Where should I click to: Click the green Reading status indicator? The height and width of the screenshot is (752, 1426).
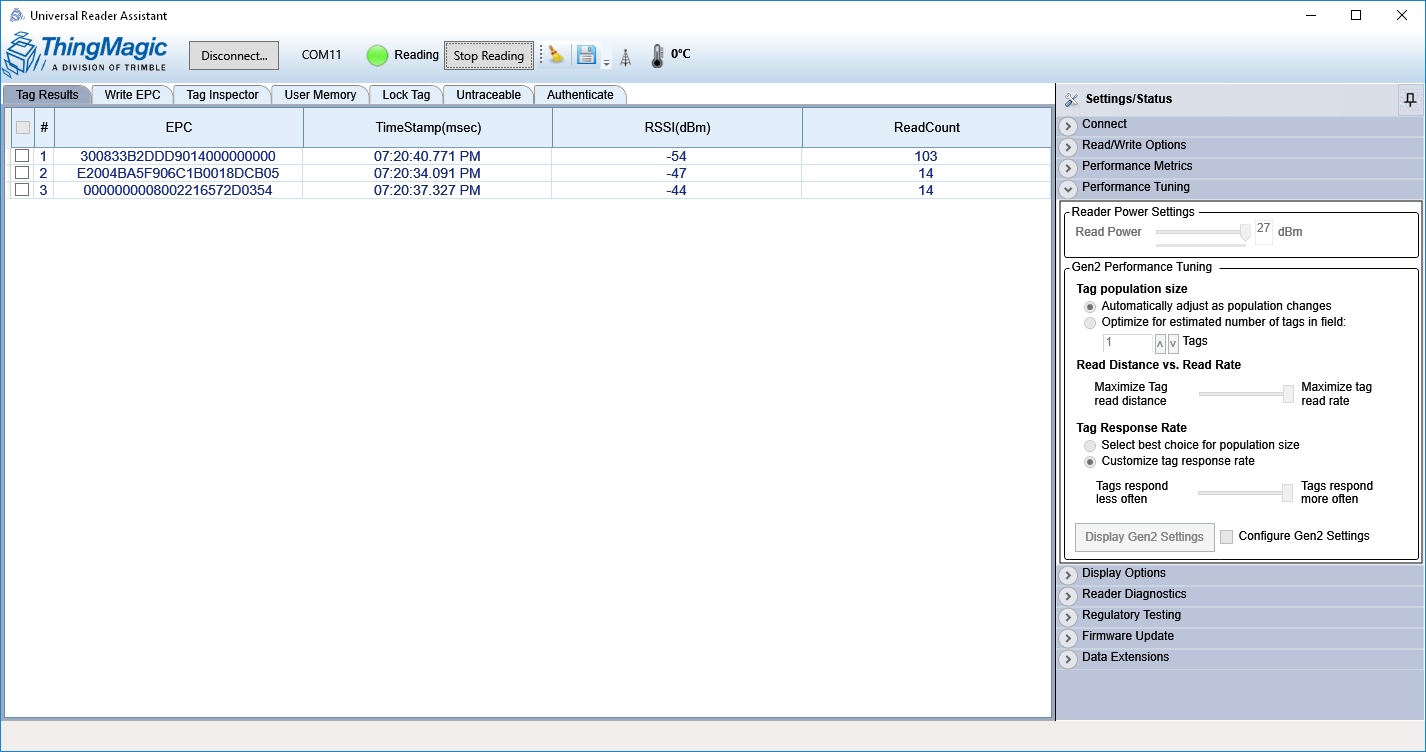pyautogui.click(x=377, y=56)
